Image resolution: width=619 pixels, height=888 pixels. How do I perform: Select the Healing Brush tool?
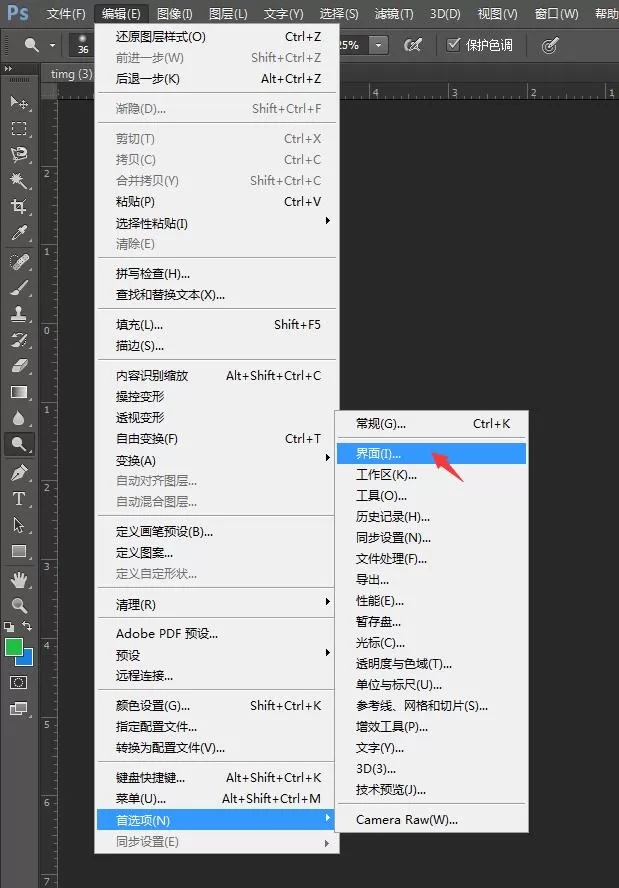coord(19,262)
